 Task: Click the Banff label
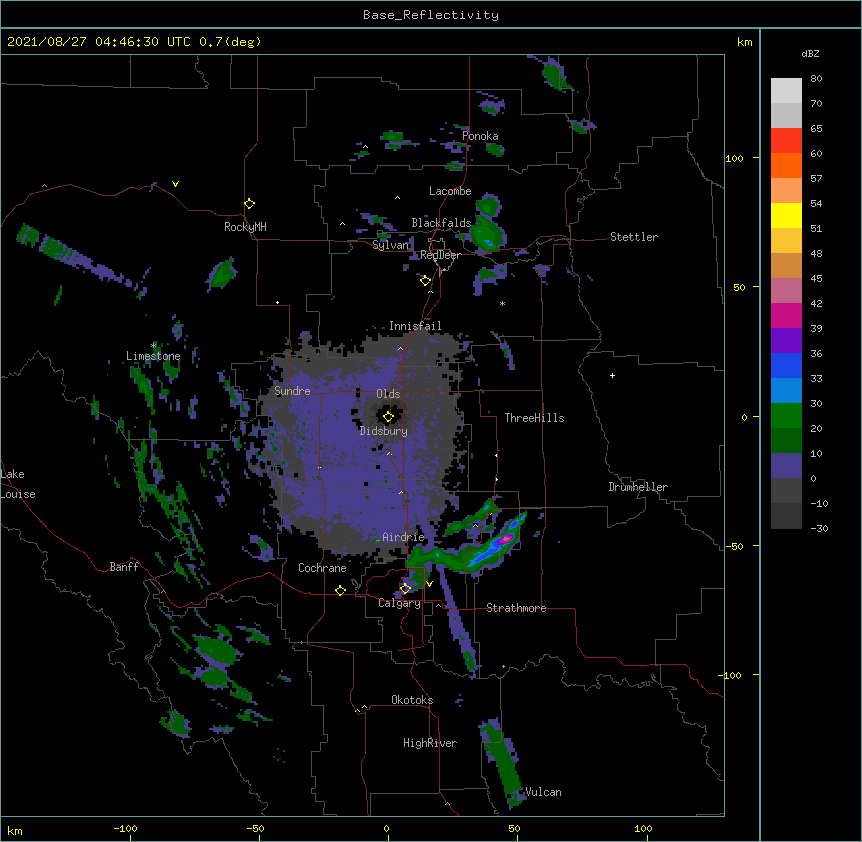pos(124,567)
